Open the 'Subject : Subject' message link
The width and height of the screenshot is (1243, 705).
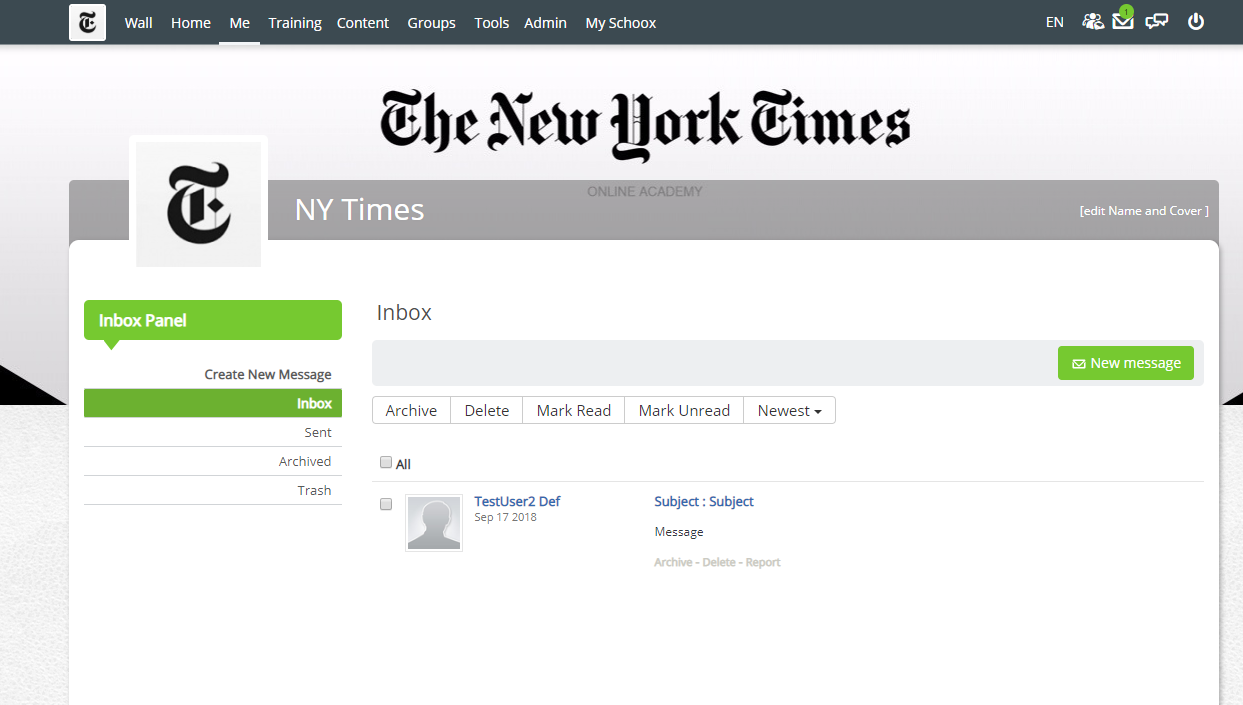coord(704,501)
